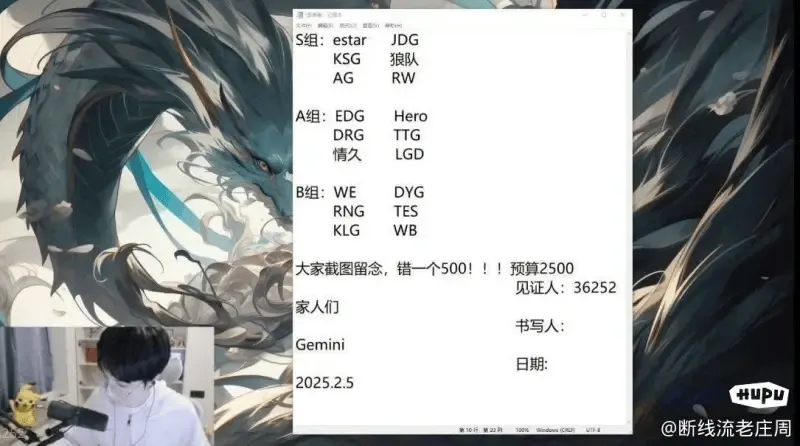Close the Notepad window
The width and height of the screenshot is (800, 446).
(x=622, y=15)
